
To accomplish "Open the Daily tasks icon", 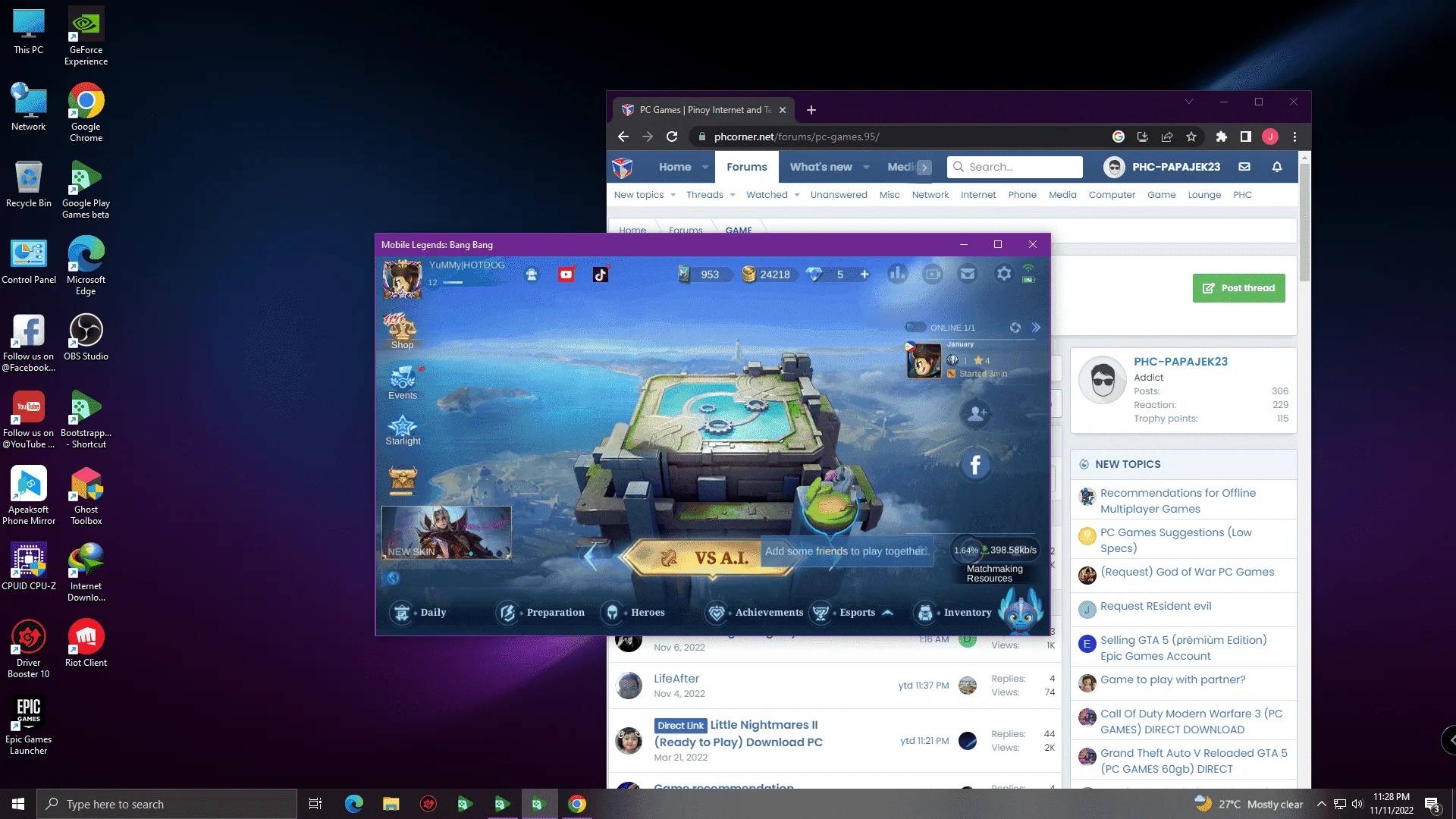I will (x=402, y=613).
